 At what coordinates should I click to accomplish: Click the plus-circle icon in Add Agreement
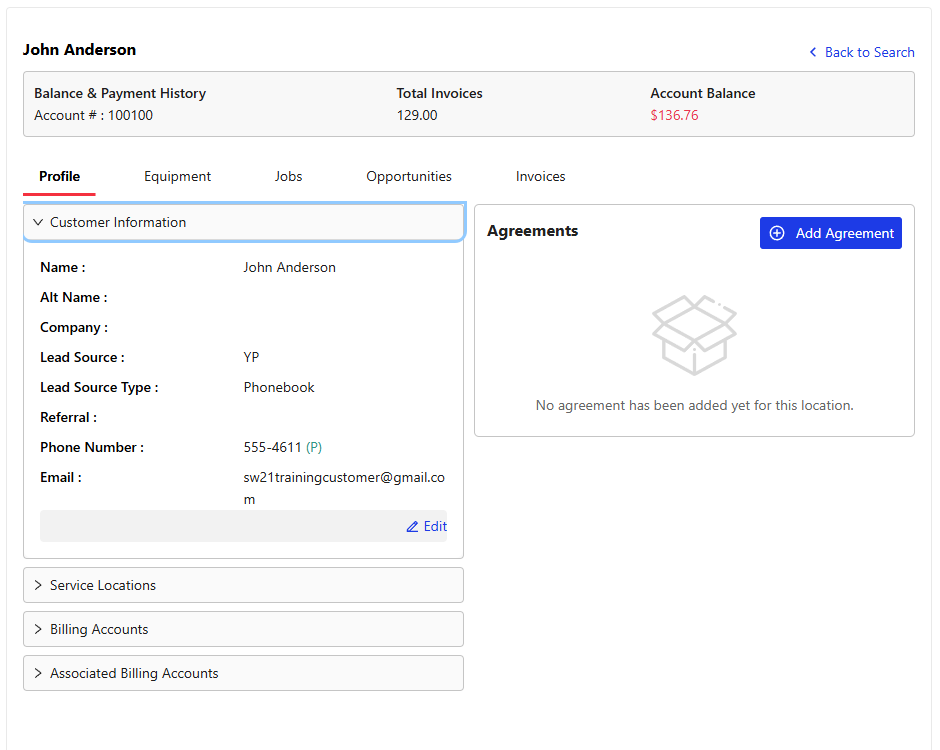tap(777, 233)
